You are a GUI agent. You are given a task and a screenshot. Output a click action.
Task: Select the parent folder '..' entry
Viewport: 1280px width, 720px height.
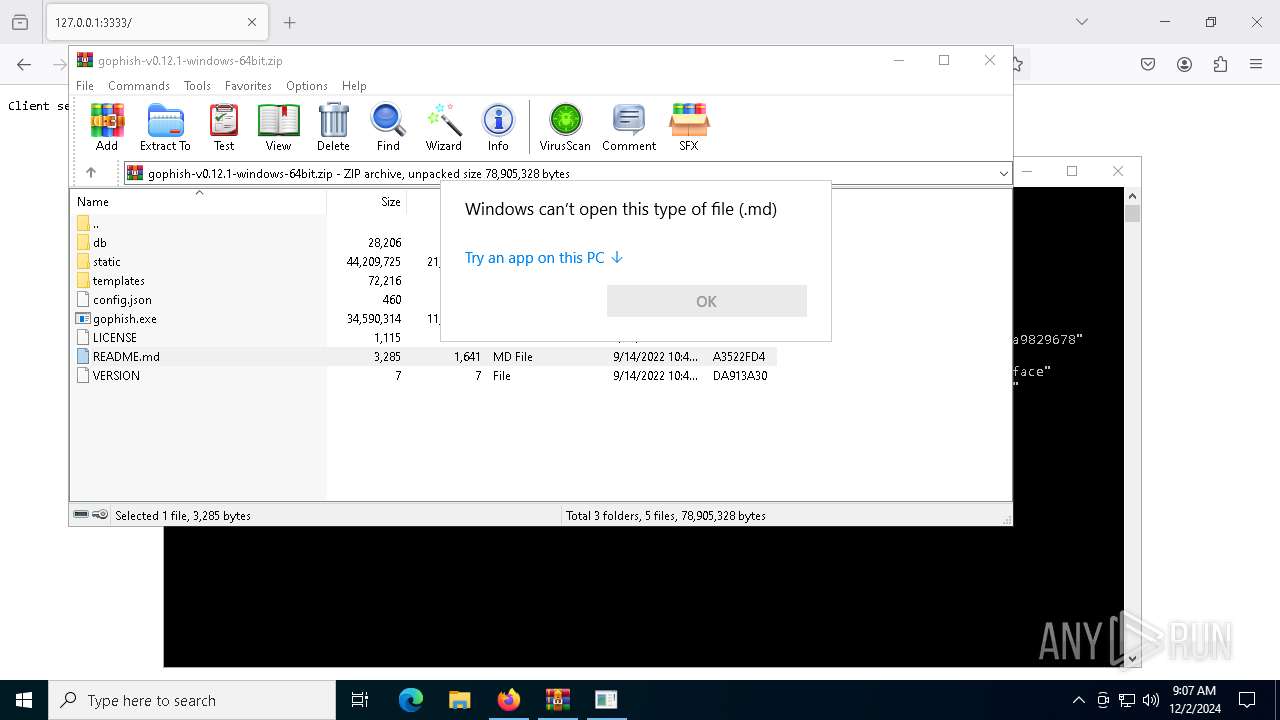[x=96, y=224]
